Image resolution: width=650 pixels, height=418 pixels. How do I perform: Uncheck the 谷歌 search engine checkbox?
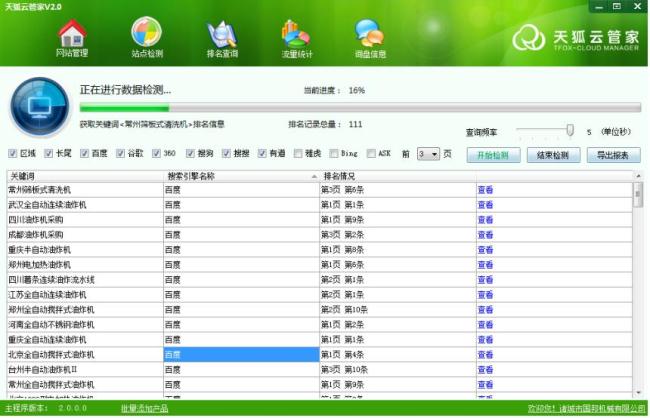coord(120,153)
